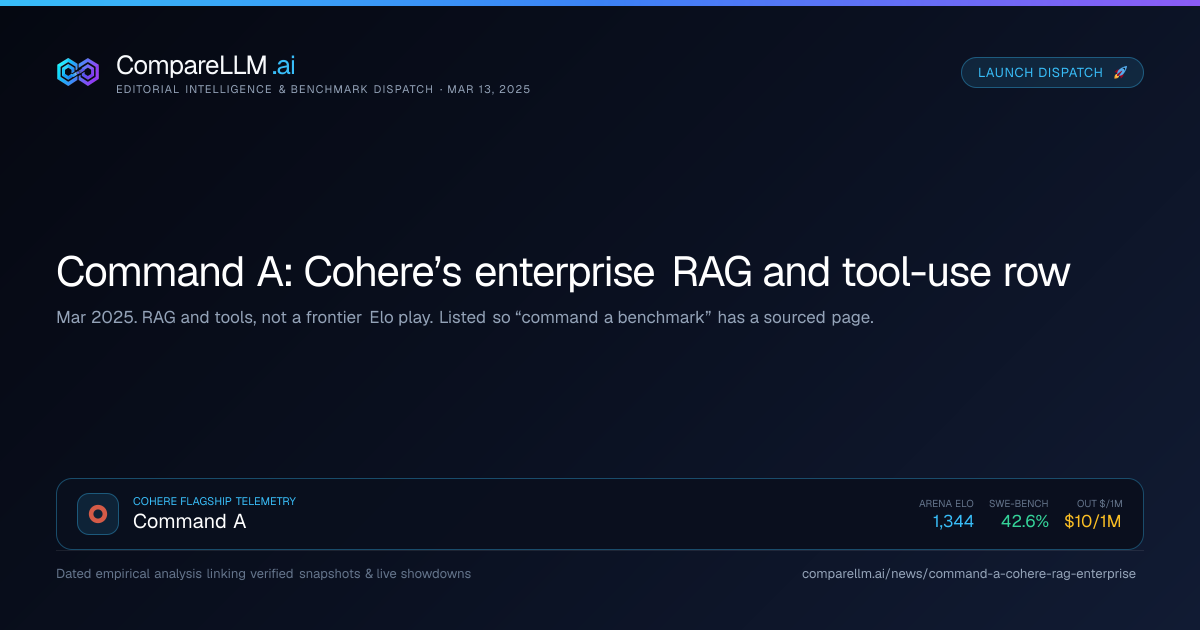Click the 'ARENA ELO' column label
This screenshot has width=1200, height=630.
pos(946,503)
